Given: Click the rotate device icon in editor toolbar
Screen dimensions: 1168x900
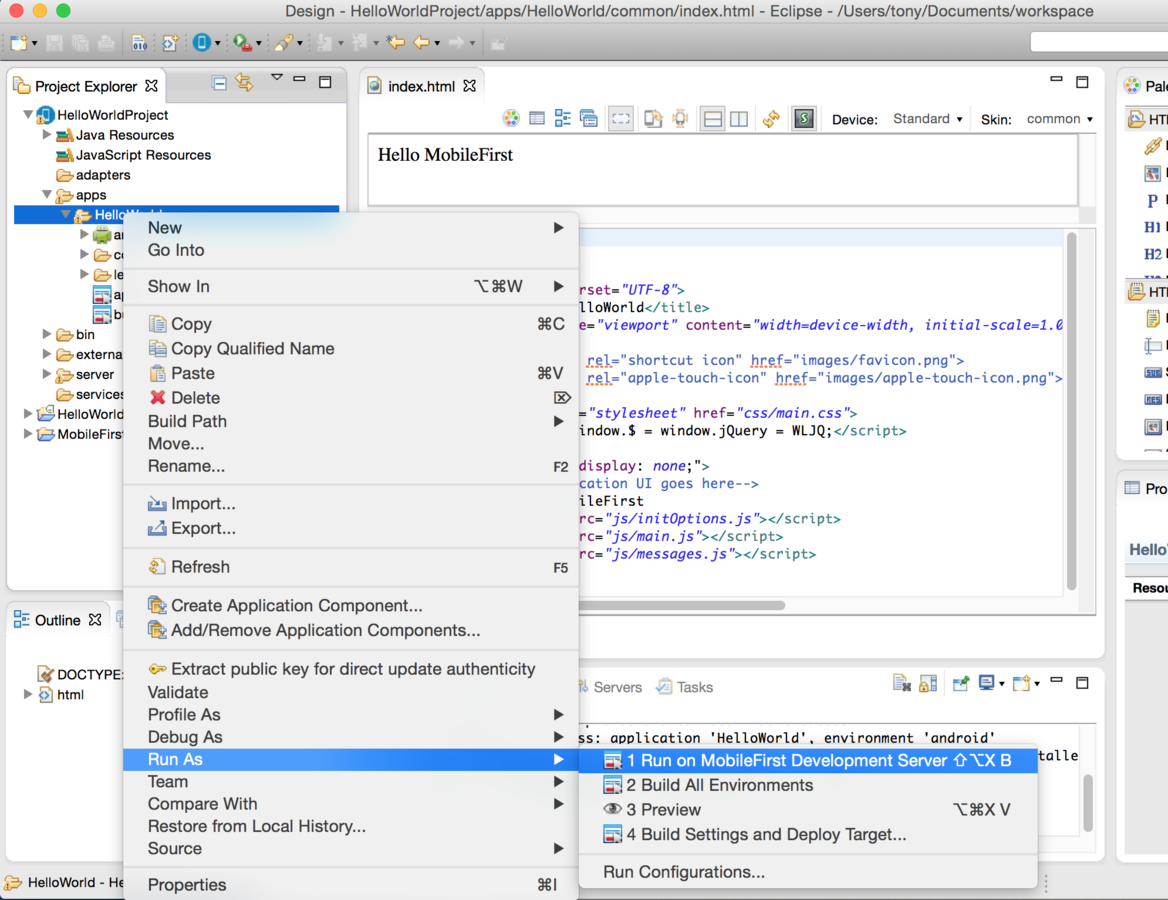Looking at the screenshot, I should pos(653,118).
